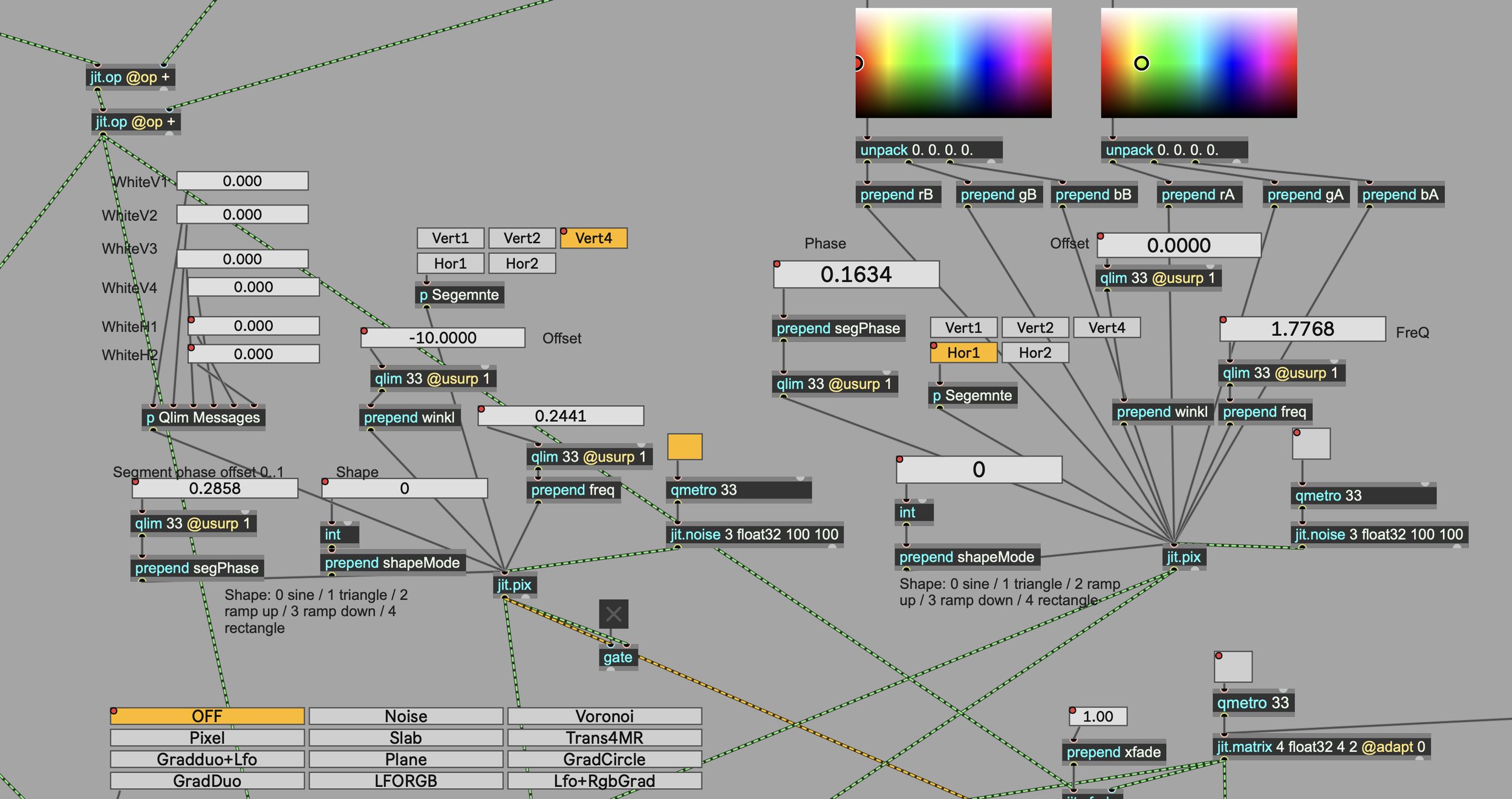Select the prepend xfade object
The image size is (1512, 799).
coord(1113,752)
